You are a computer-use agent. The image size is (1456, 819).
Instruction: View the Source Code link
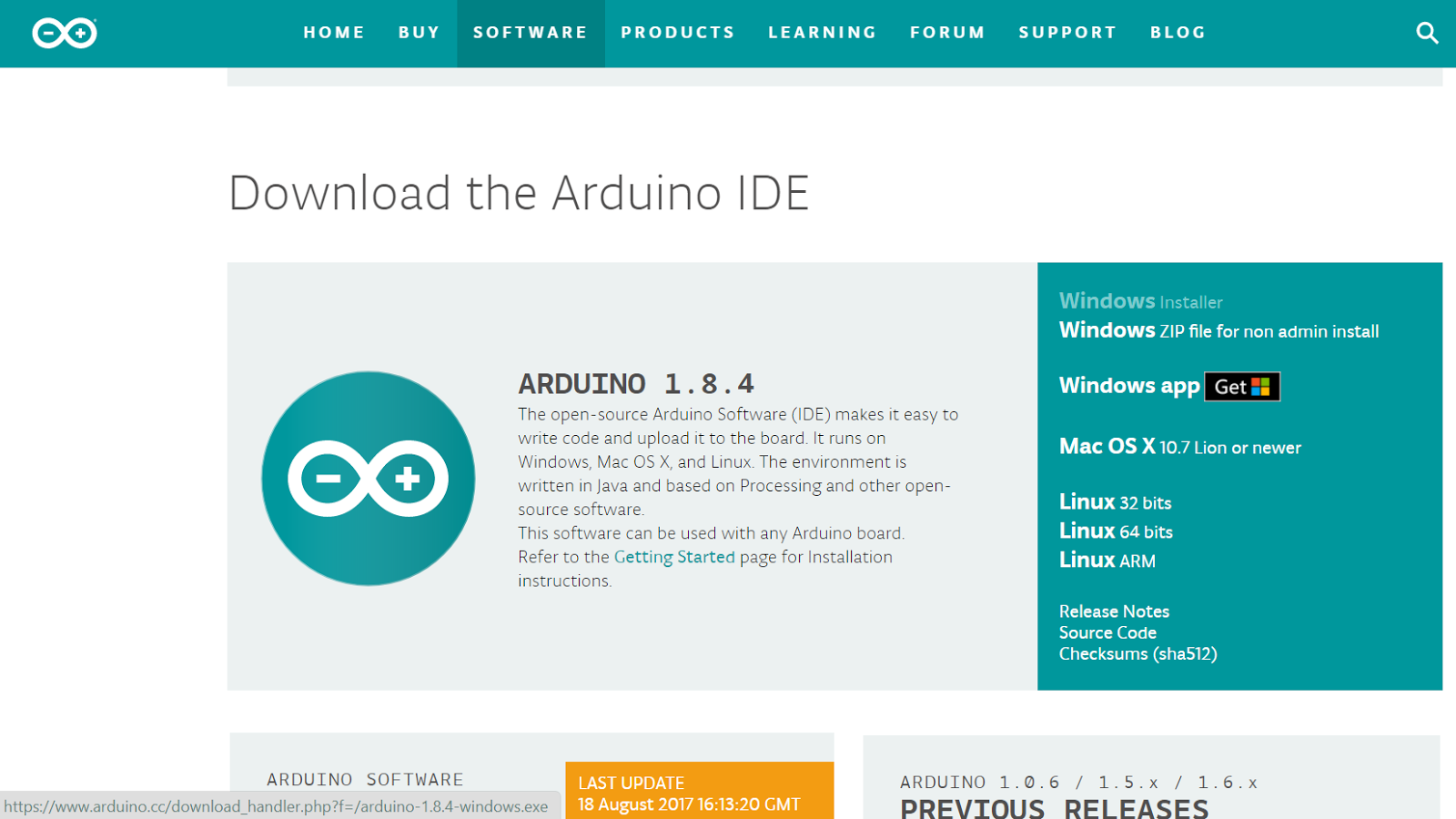coord(1107,632)
